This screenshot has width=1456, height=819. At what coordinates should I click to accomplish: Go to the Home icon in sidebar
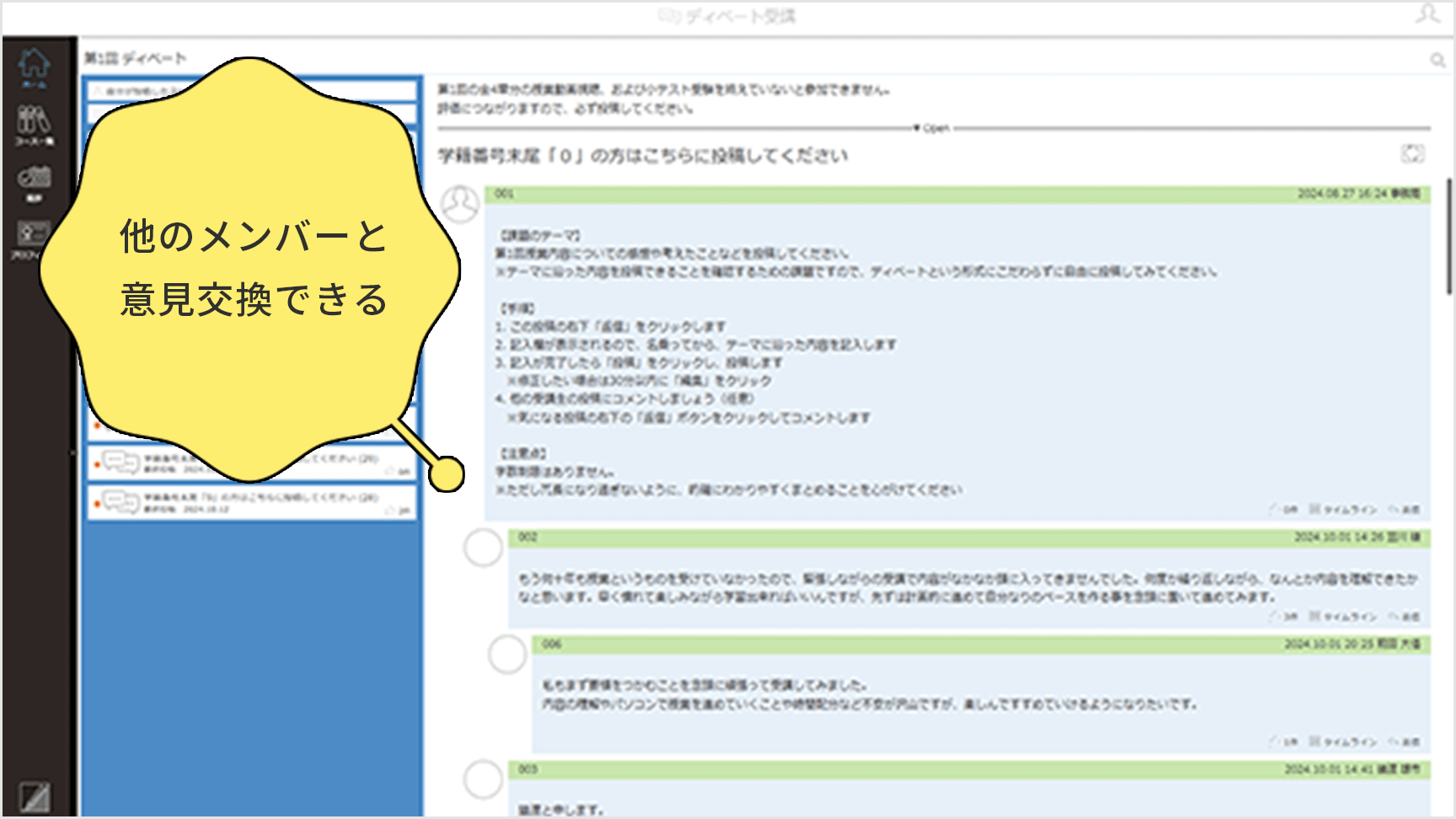pyautogui.click(x=35, y=67)
